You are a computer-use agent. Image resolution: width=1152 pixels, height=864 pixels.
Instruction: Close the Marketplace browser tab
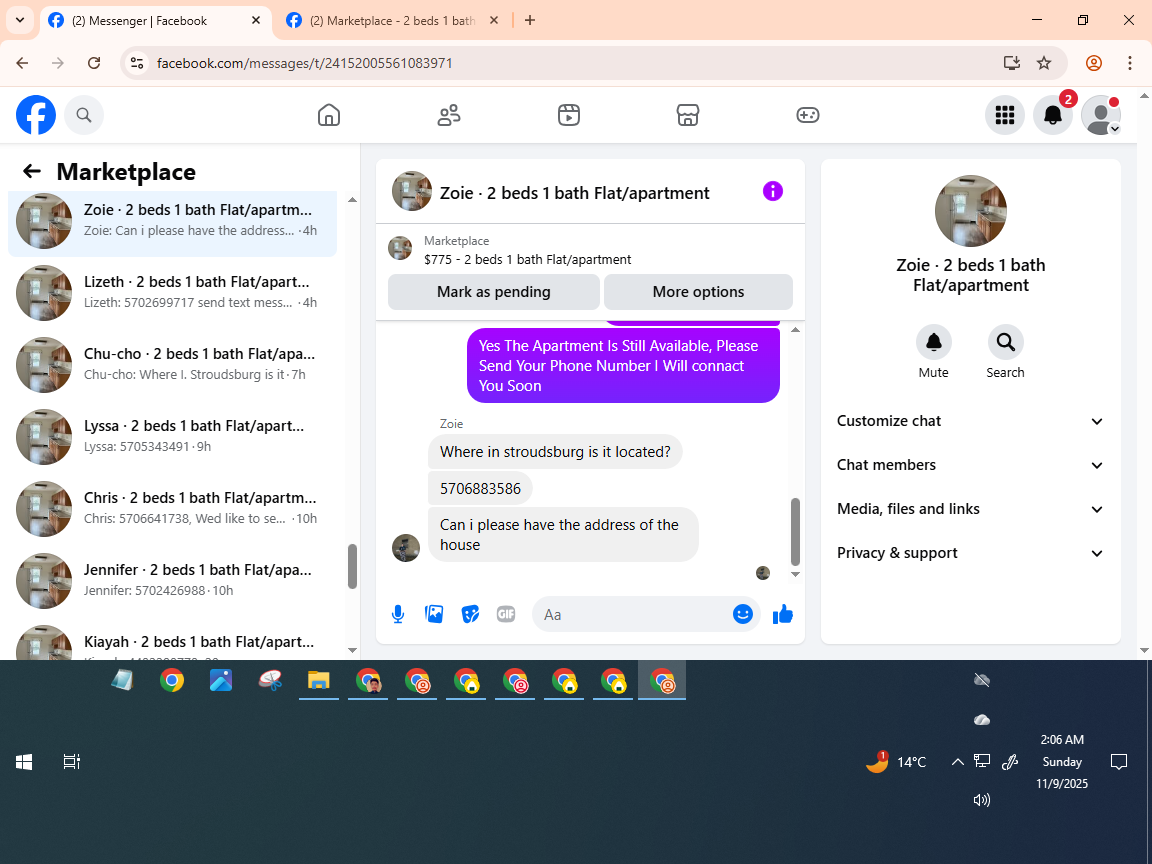point(494,21)
